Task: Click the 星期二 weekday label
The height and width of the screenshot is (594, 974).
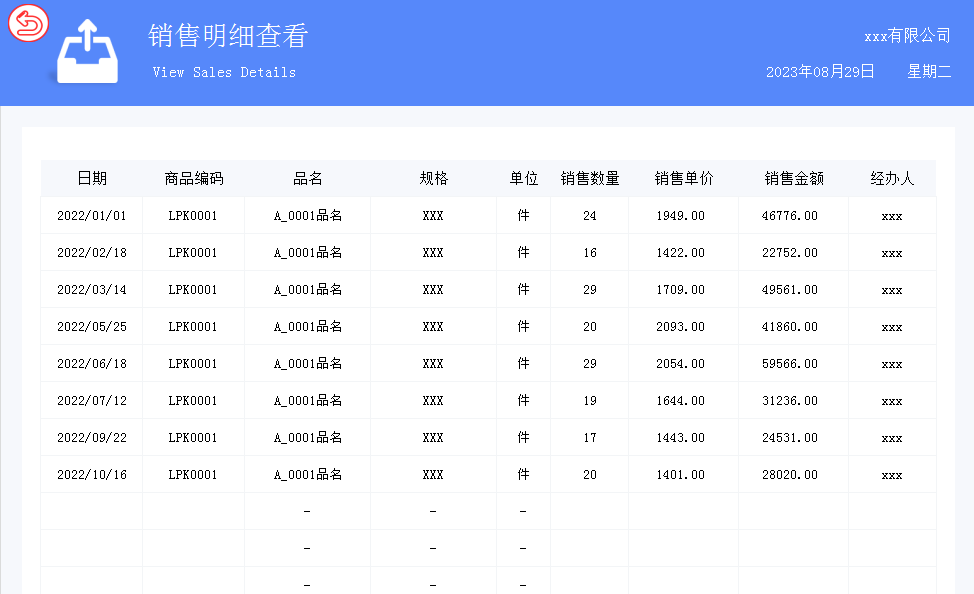Action: [x=929, y=72]
